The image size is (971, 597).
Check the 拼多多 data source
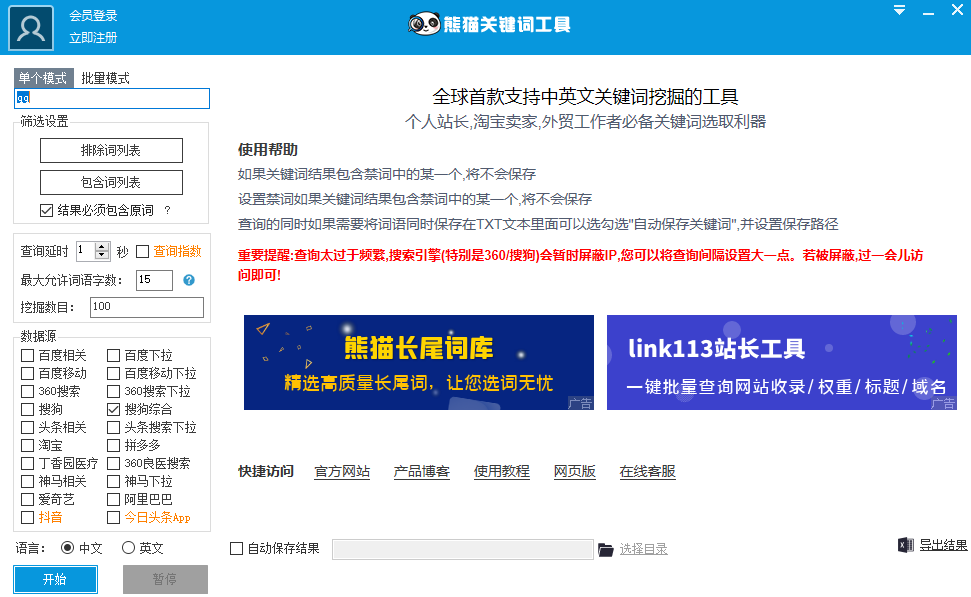click(x=113, y=445)
